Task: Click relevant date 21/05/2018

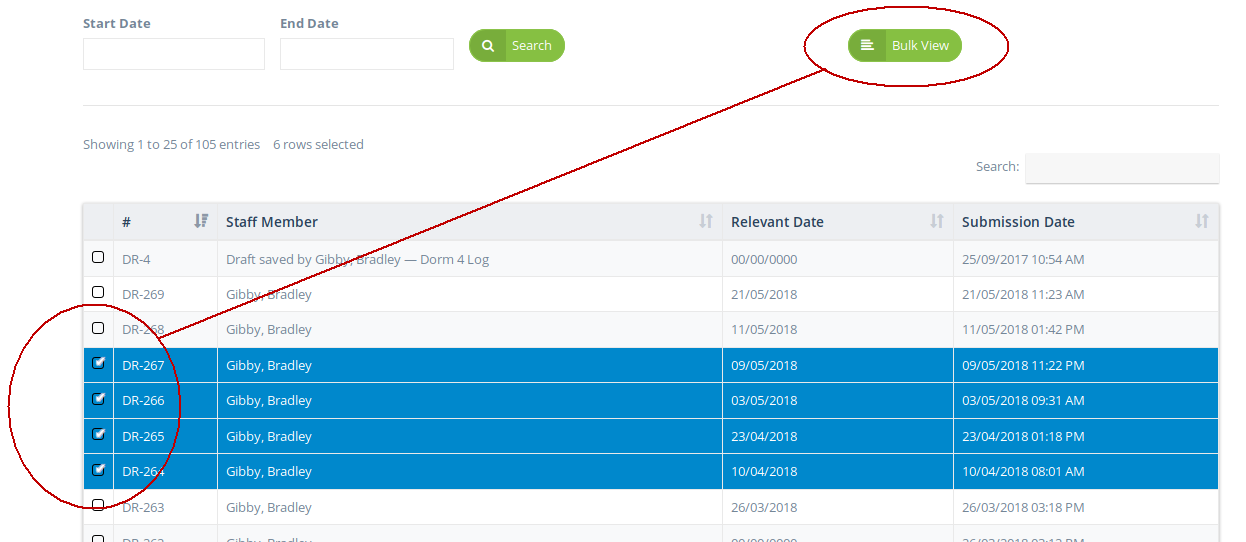Action: [764, 295]
